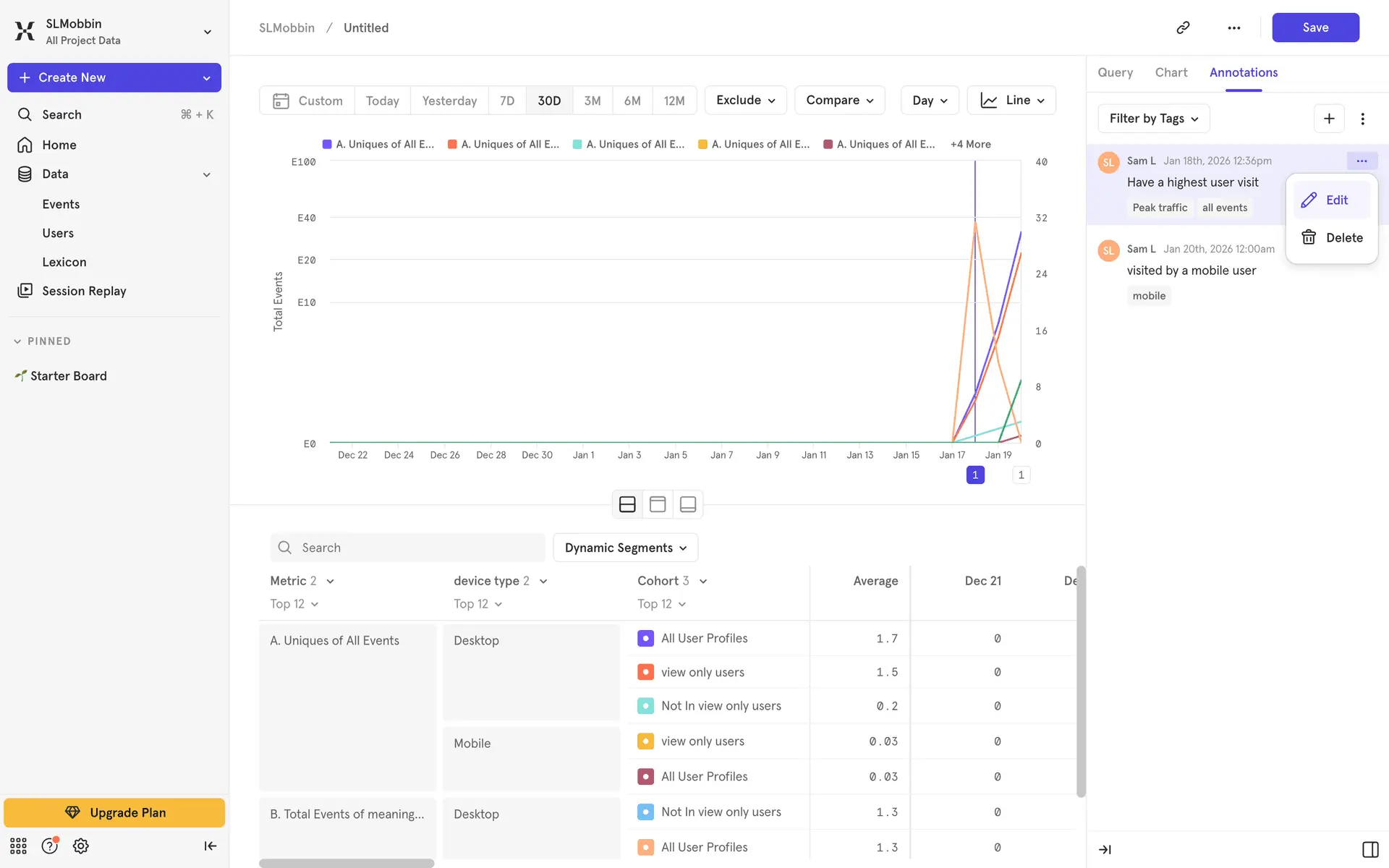
Task: Select the 7D date range
Action: coord(507,101)
